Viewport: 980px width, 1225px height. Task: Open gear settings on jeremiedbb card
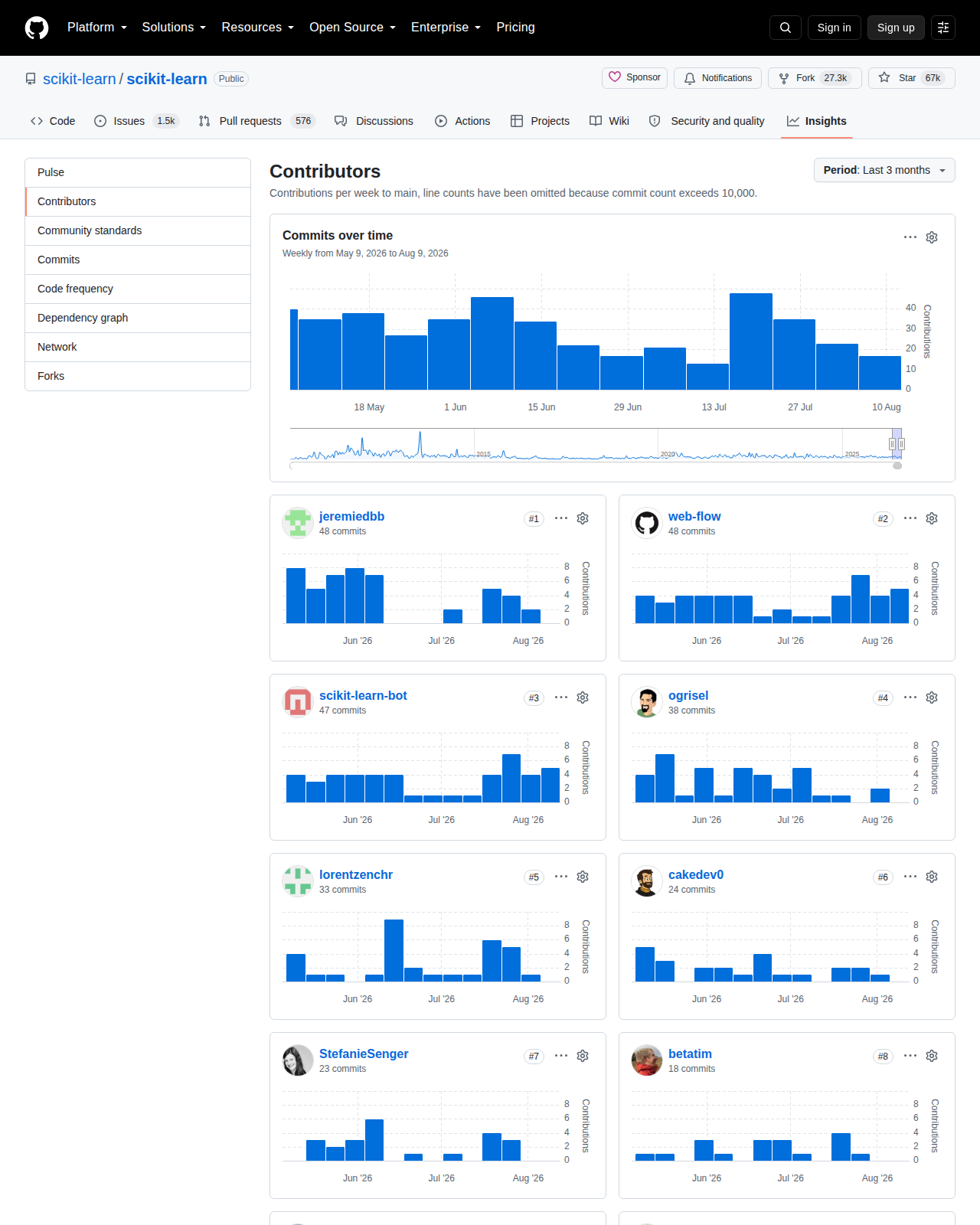583,518
